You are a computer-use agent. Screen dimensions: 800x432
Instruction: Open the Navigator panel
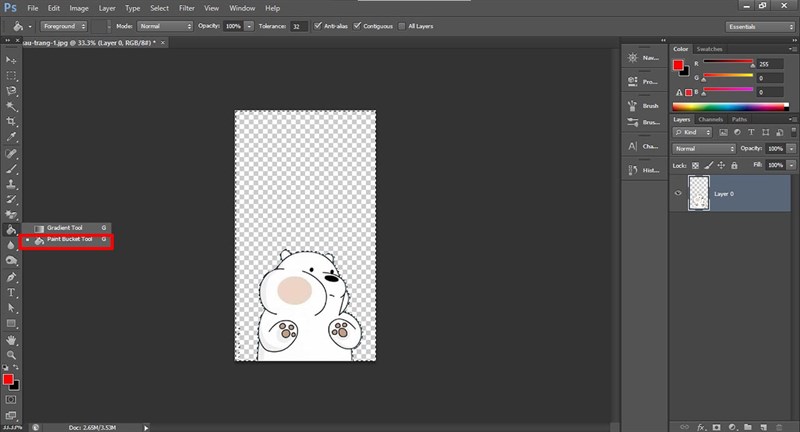coord(644,58)
